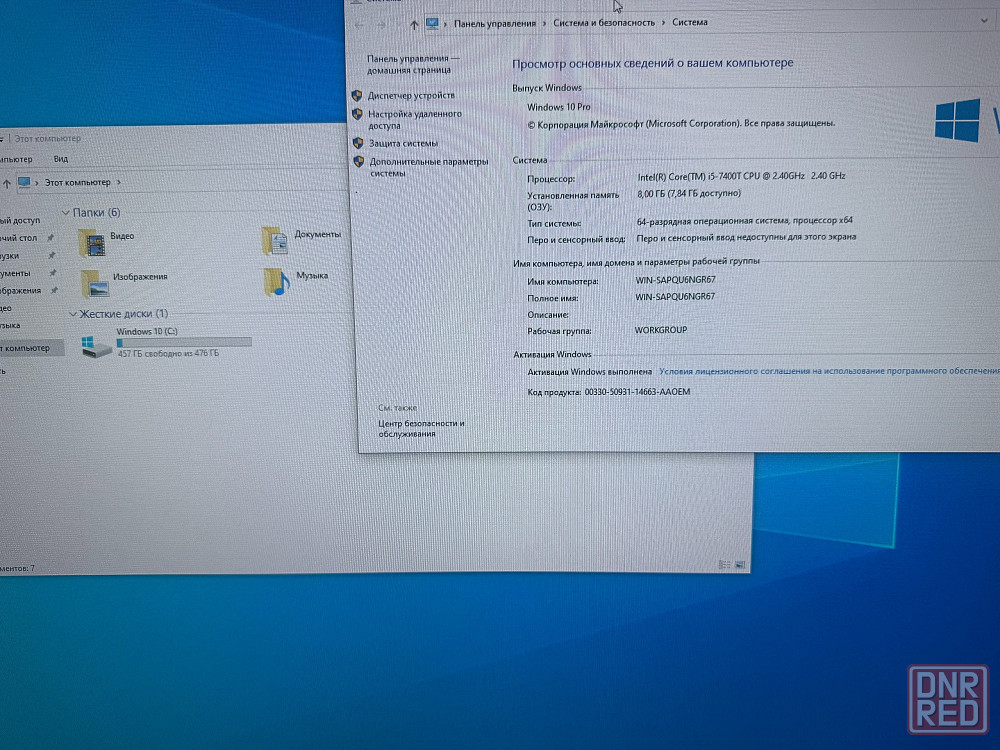1000x750 pixels.
Task: Click the Windows 10 Pro edition text
Action: tap(559, 107)
